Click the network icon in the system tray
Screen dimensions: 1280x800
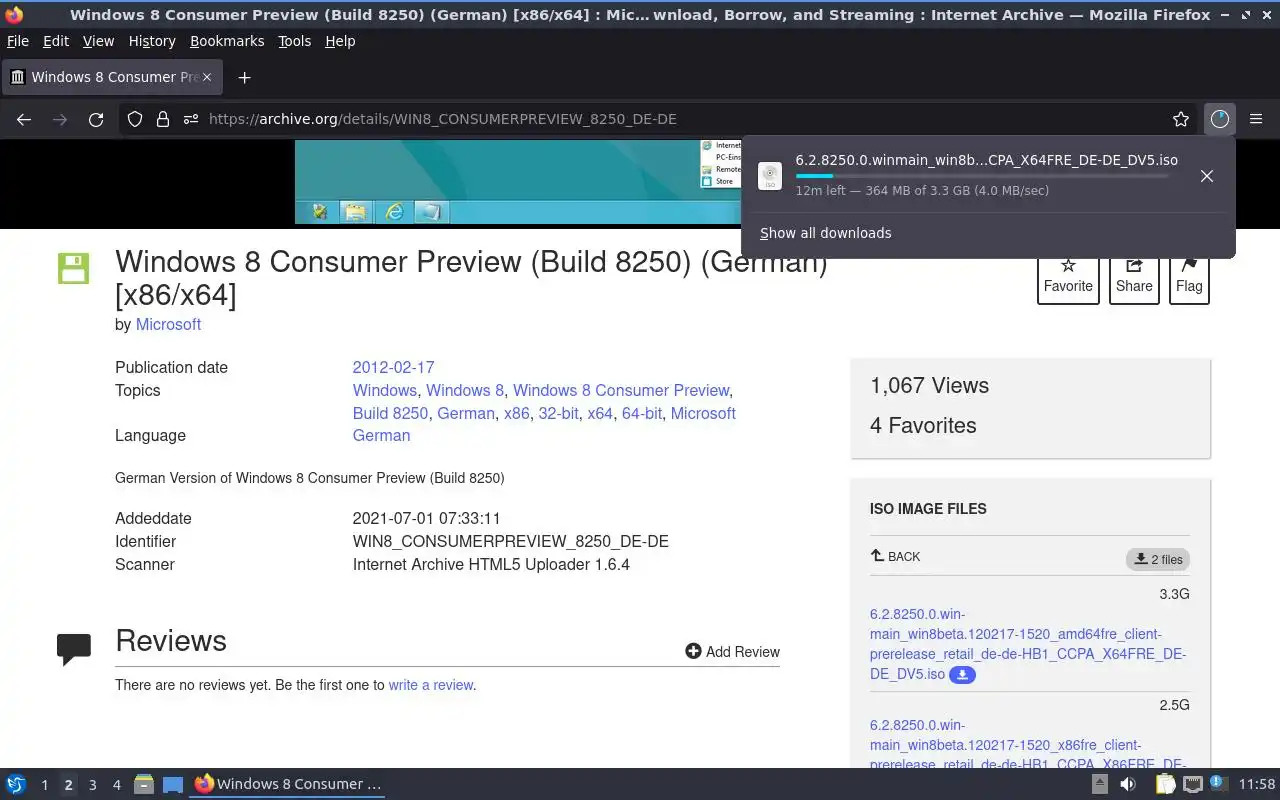pyautogui.click(x=1192, y=784)
